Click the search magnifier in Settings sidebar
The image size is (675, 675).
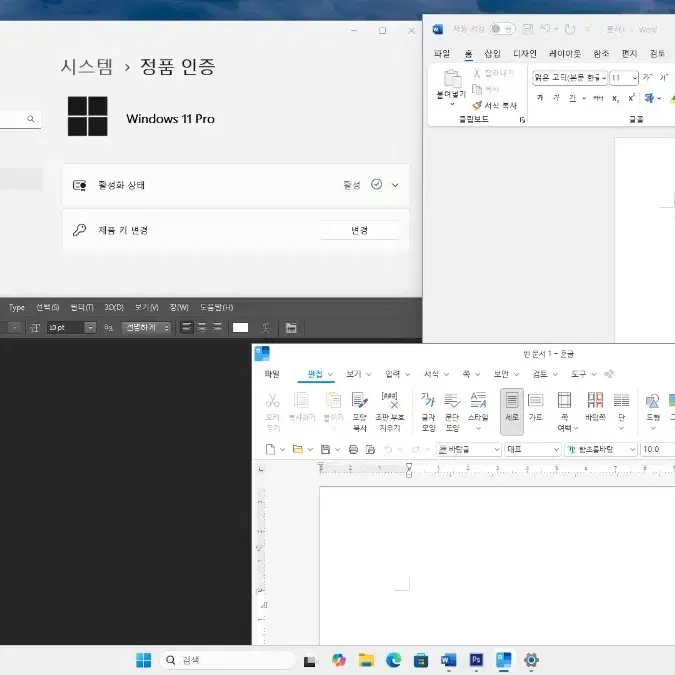31,118
